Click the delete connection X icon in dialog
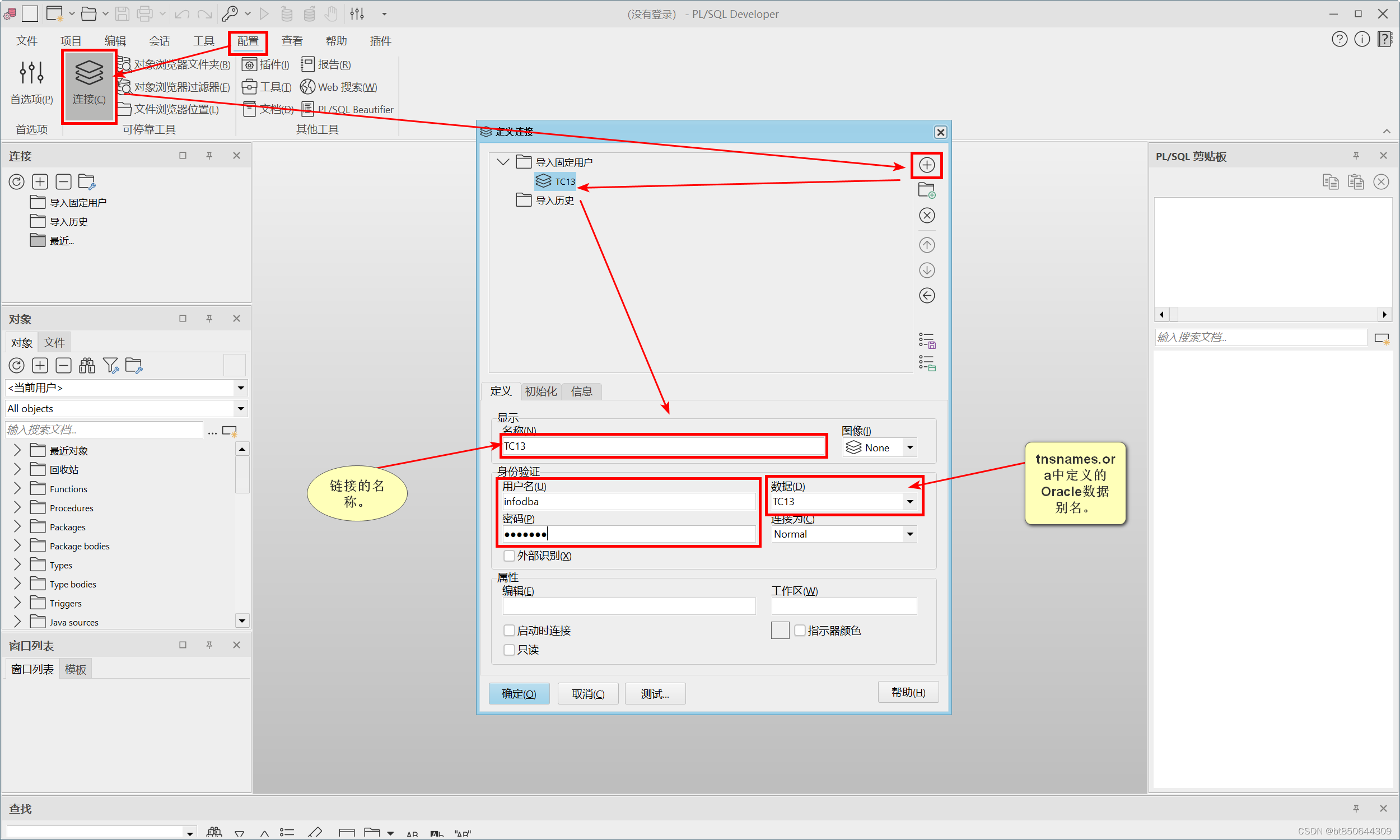The height and width of the screenshot is (840, 1400). coord(926,216)
